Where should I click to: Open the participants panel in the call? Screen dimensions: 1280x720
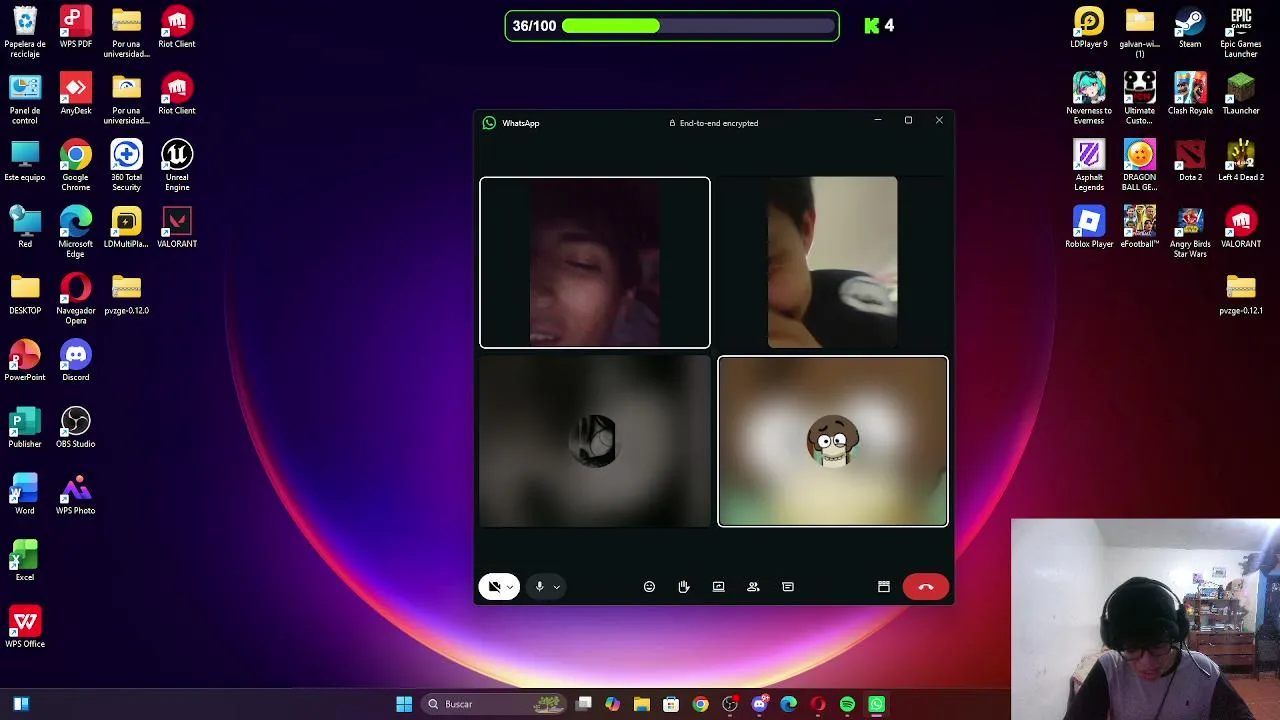[753, 587]
